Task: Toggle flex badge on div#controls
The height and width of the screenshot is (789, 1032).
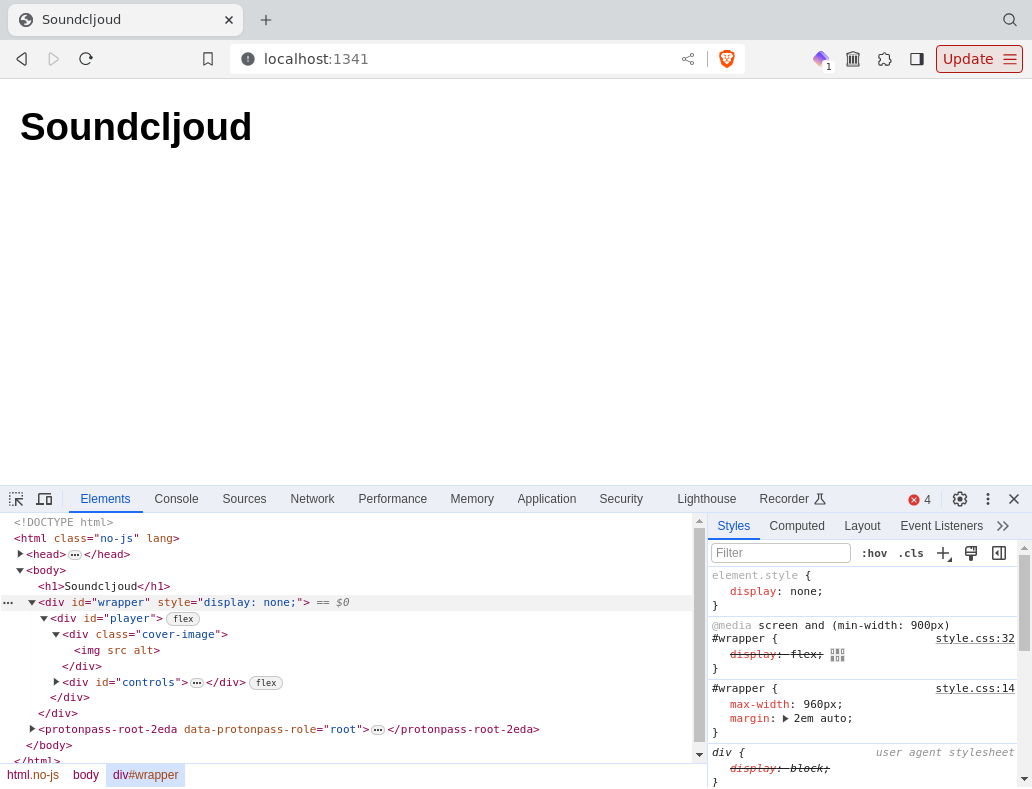Action: pos(266,682)
